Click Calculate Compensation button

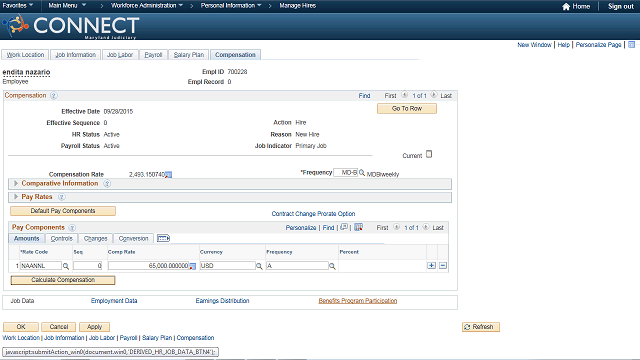click(63, 280)
